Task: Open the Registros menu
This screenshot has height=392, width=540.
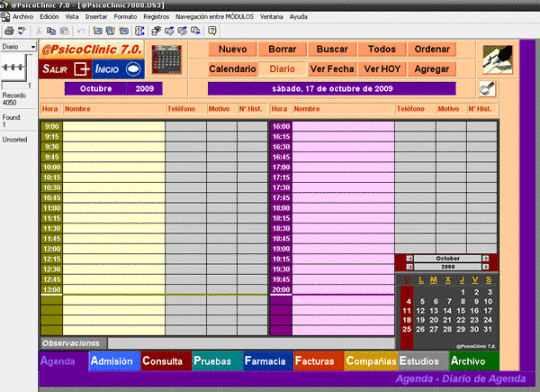Action: 156,17
